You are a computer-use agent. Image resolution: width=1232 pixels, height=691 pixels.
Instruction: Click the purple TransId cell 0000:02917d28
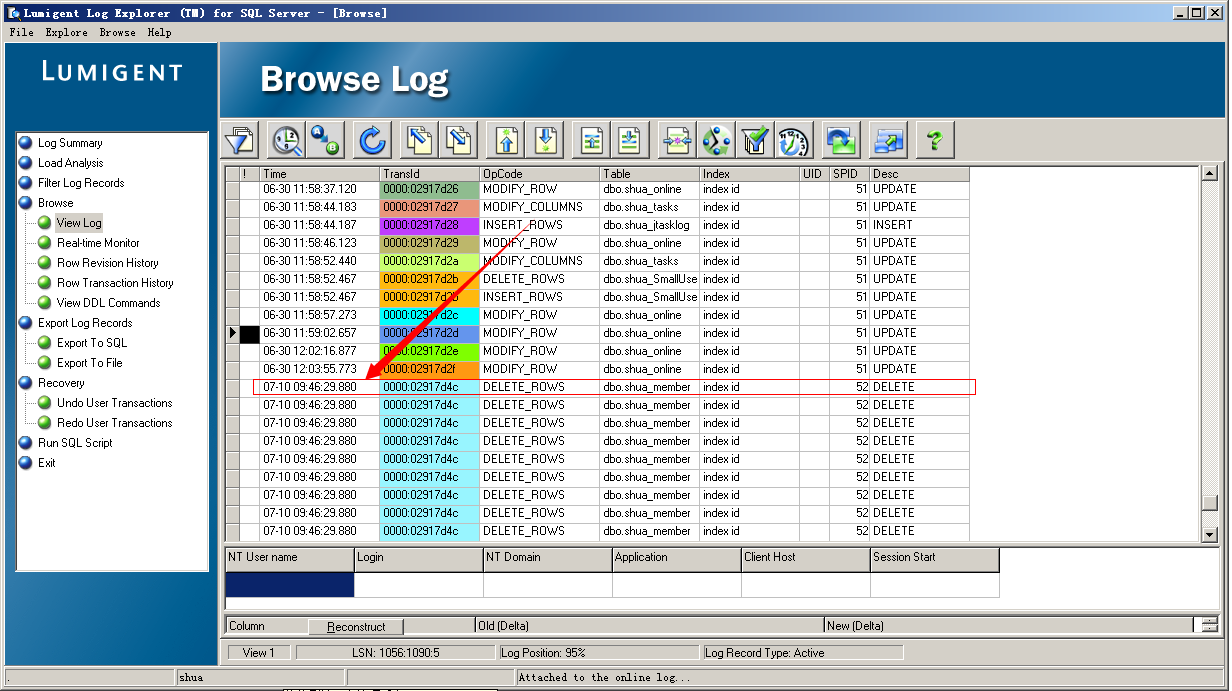pyautogui.click(x=430, y=225)
